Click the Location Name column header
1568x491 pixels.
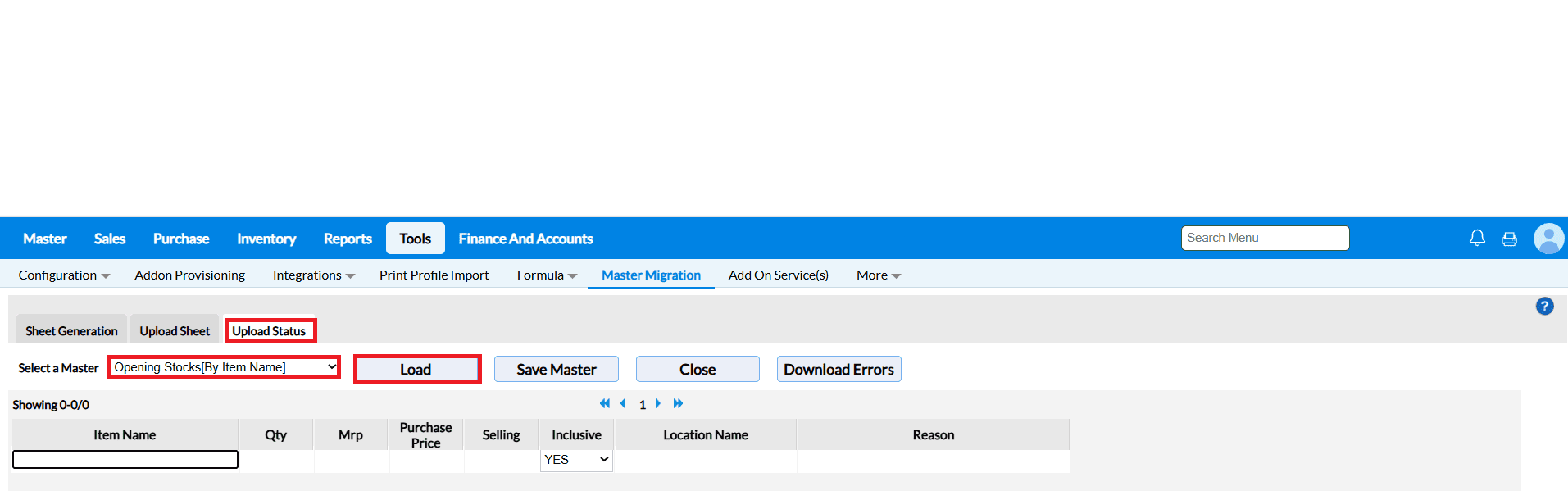click(x=706, y=434)
